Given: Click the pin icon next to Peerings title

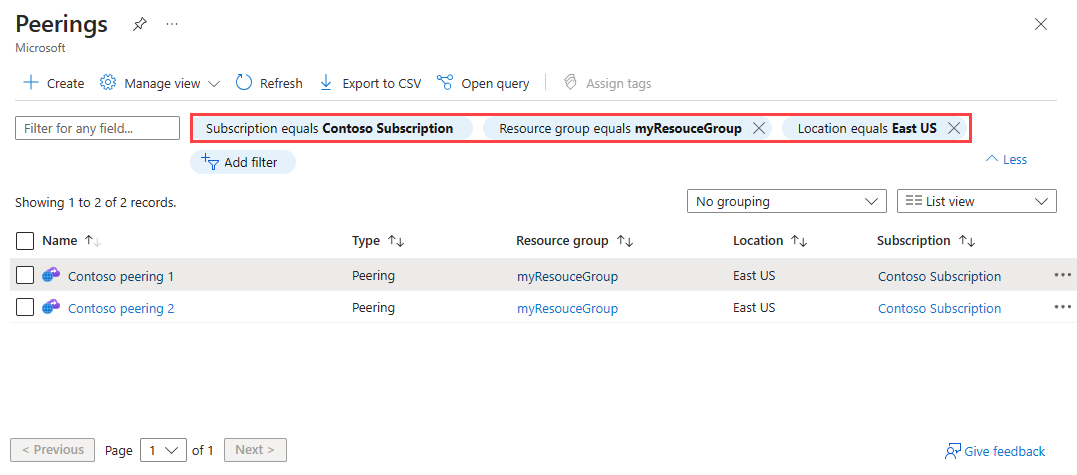Looking at the screenshot, I should click(x=140, y=24).
